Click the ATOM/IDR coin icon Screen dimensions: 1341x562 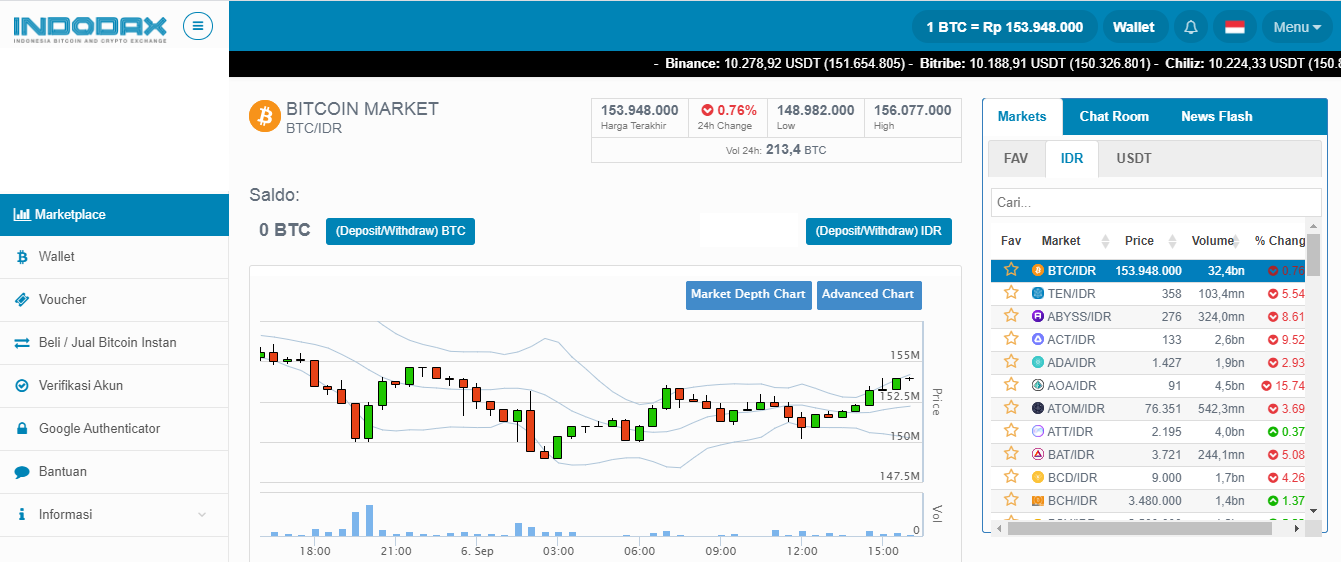click(x=1038, y=408)
